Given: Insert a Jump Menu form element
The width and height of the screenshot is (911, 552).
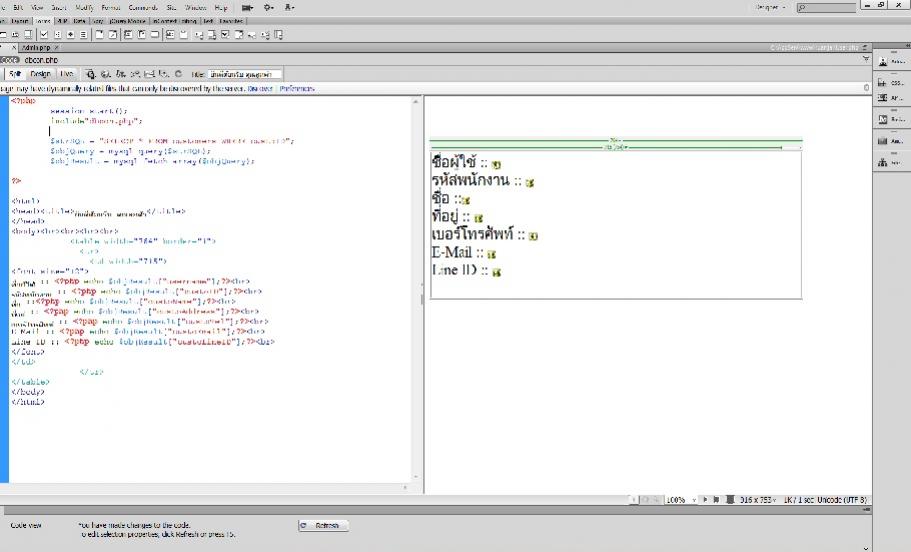Looking at the screenshot, I should tap(112, 35).
